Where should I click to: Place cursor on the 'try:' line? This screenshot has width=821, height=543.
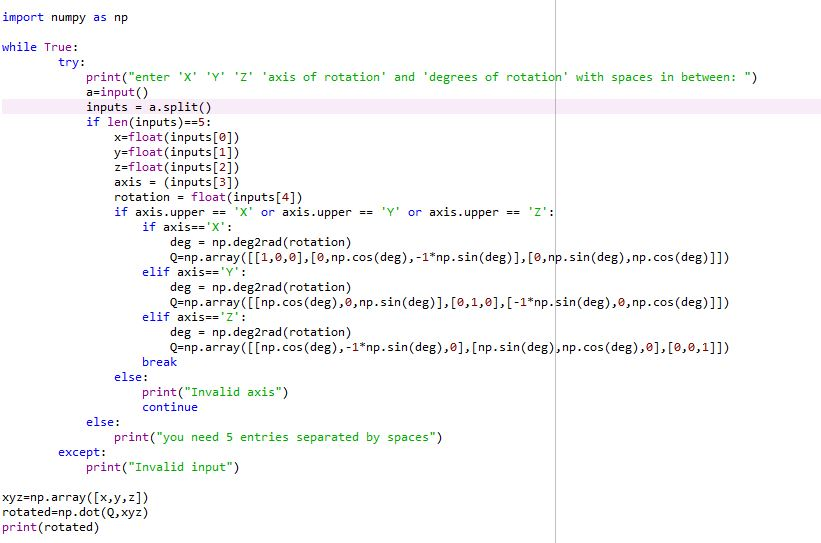(x=71, y=62)
